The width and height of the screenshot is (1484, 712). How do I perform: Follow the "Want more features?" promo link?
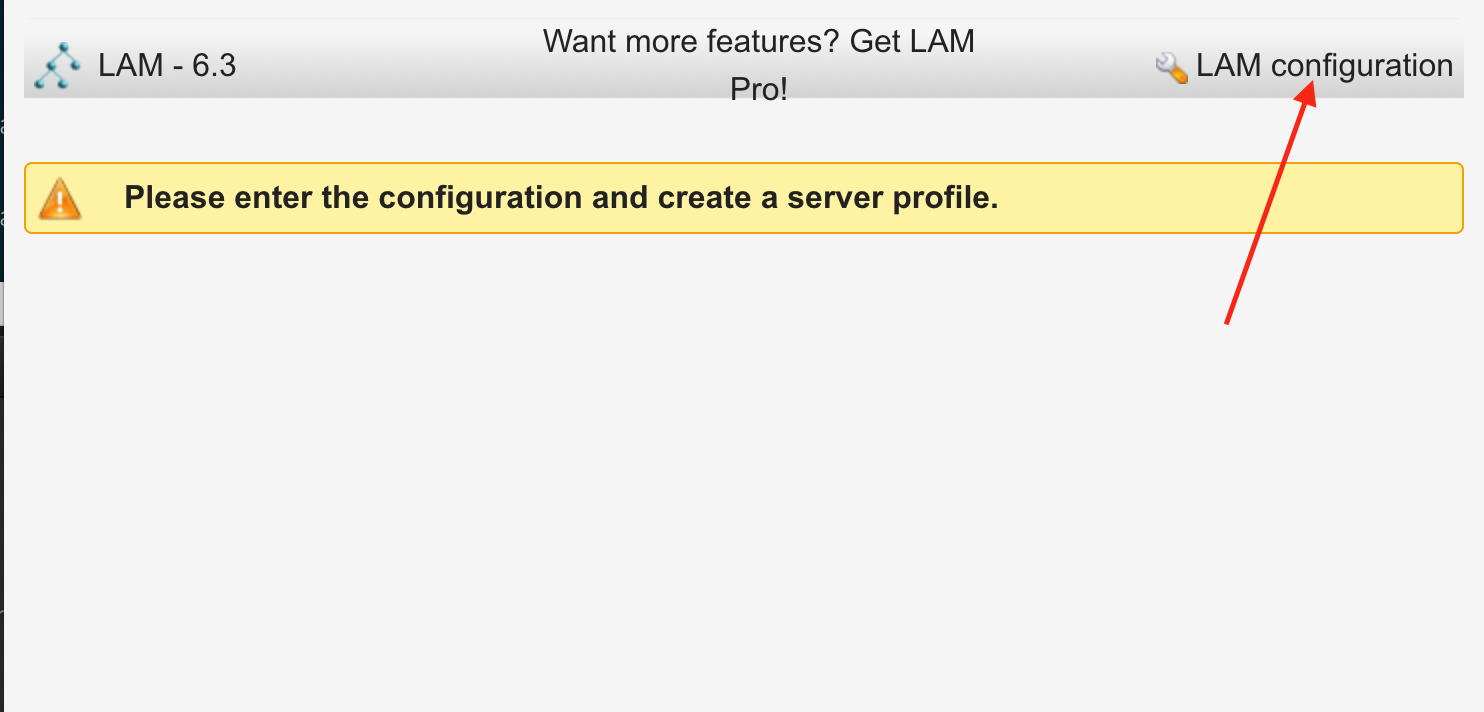[x=758, y=42]
